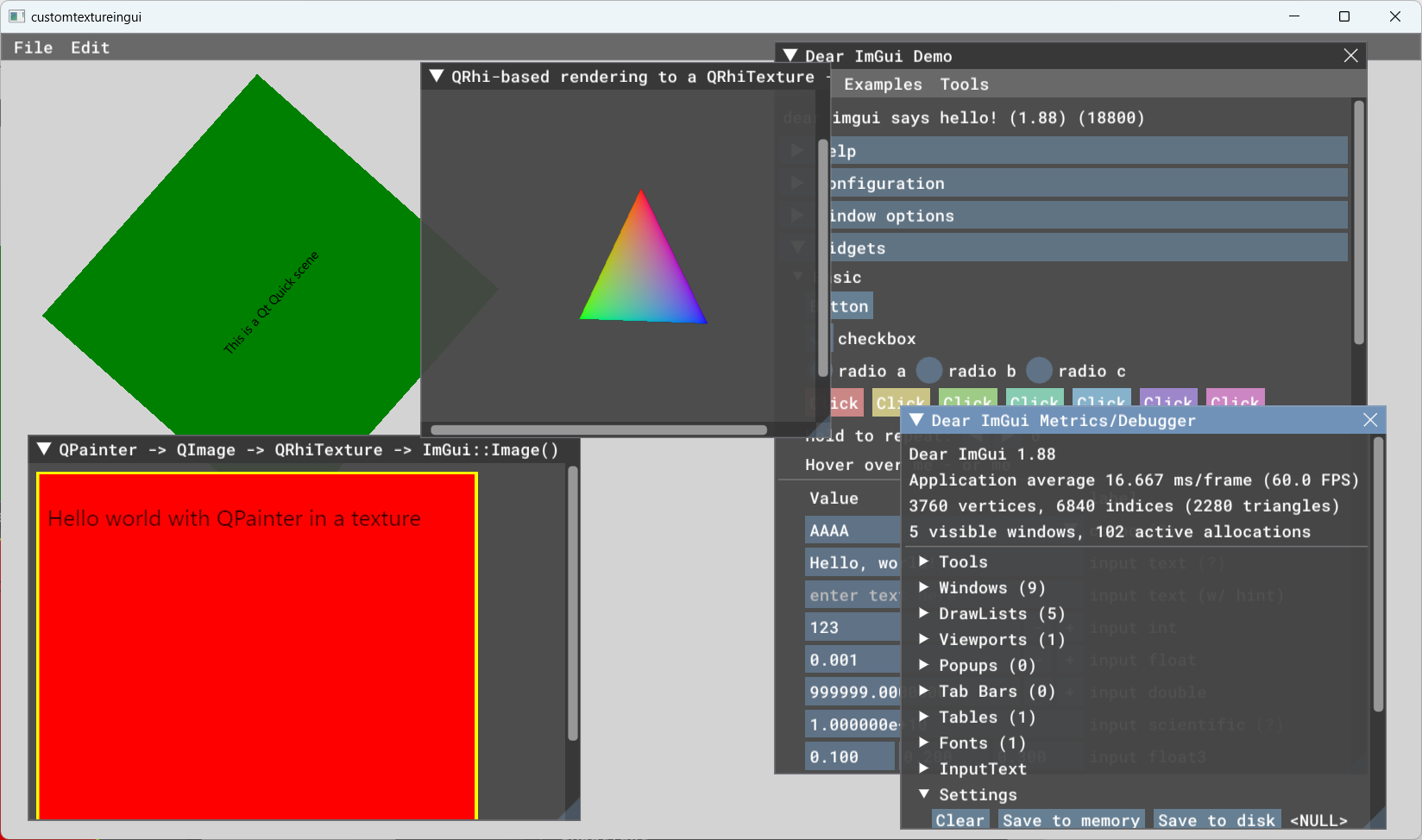Expand the InputText tree node
The height and width of the screenshot is (840, 1422).
coord(924,768)
